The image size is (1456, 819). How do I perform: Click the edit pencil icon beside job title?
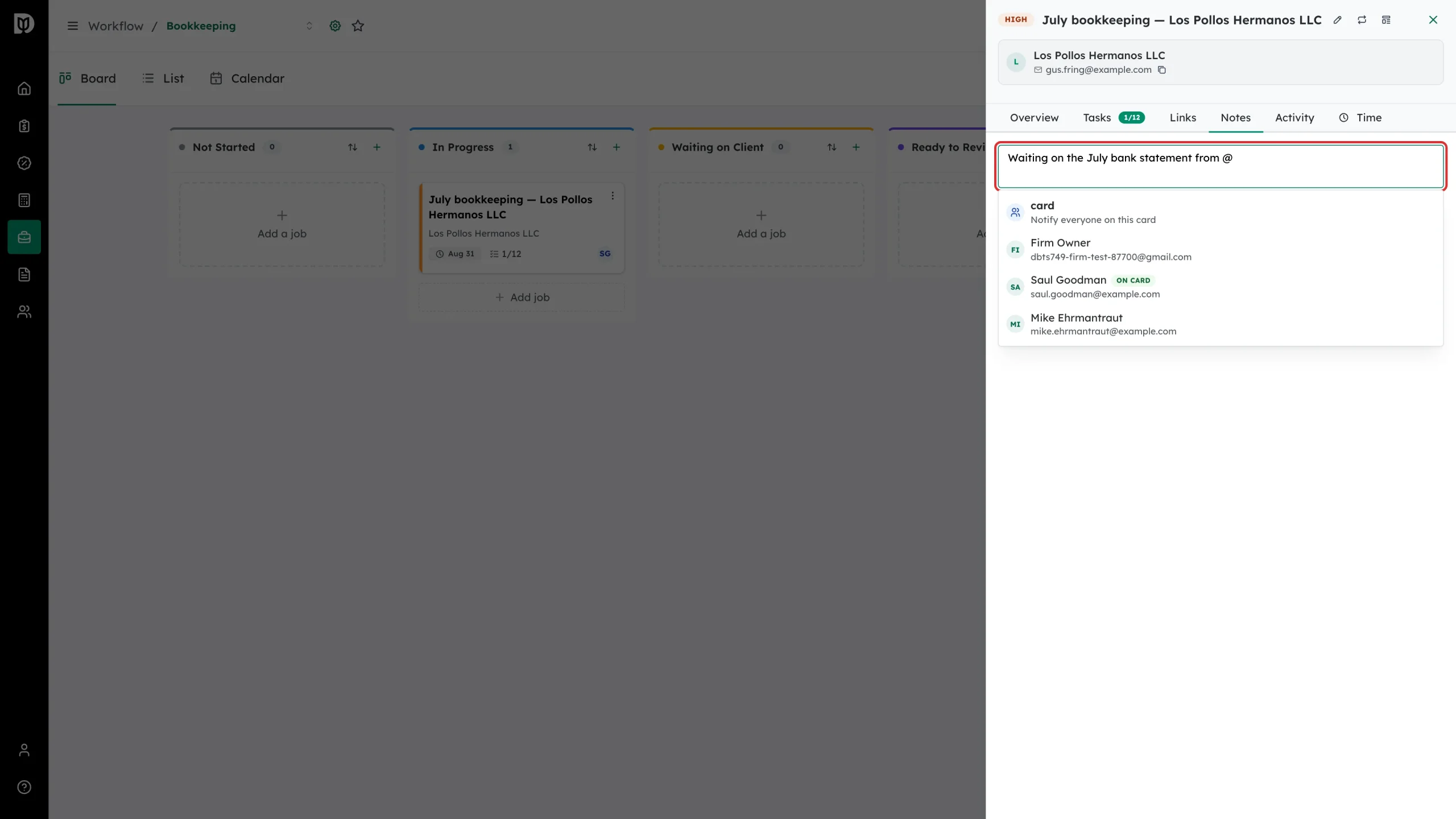[x=1338, y=20]
